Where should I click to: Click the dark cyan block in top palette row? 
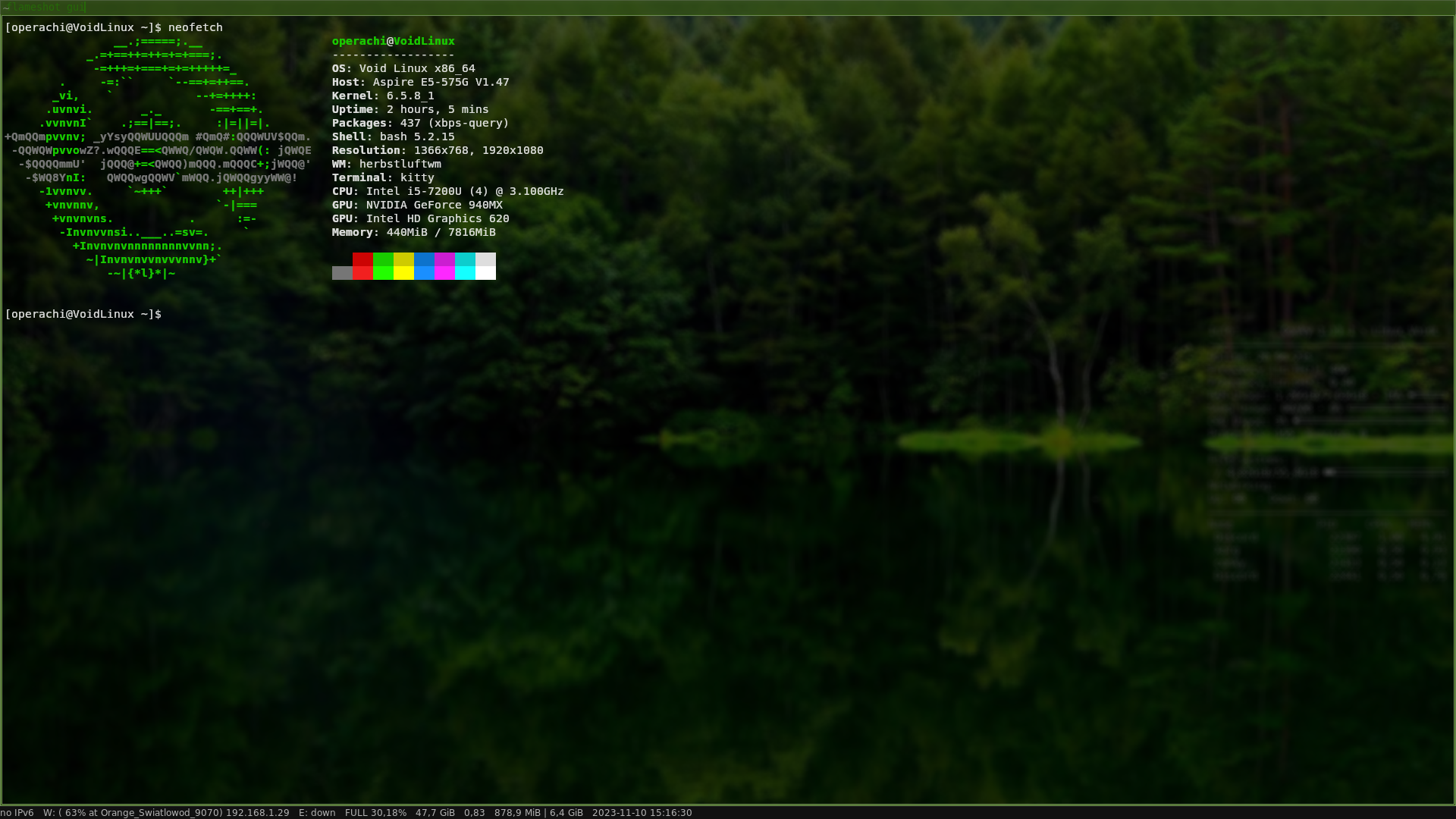coord(465,259)
